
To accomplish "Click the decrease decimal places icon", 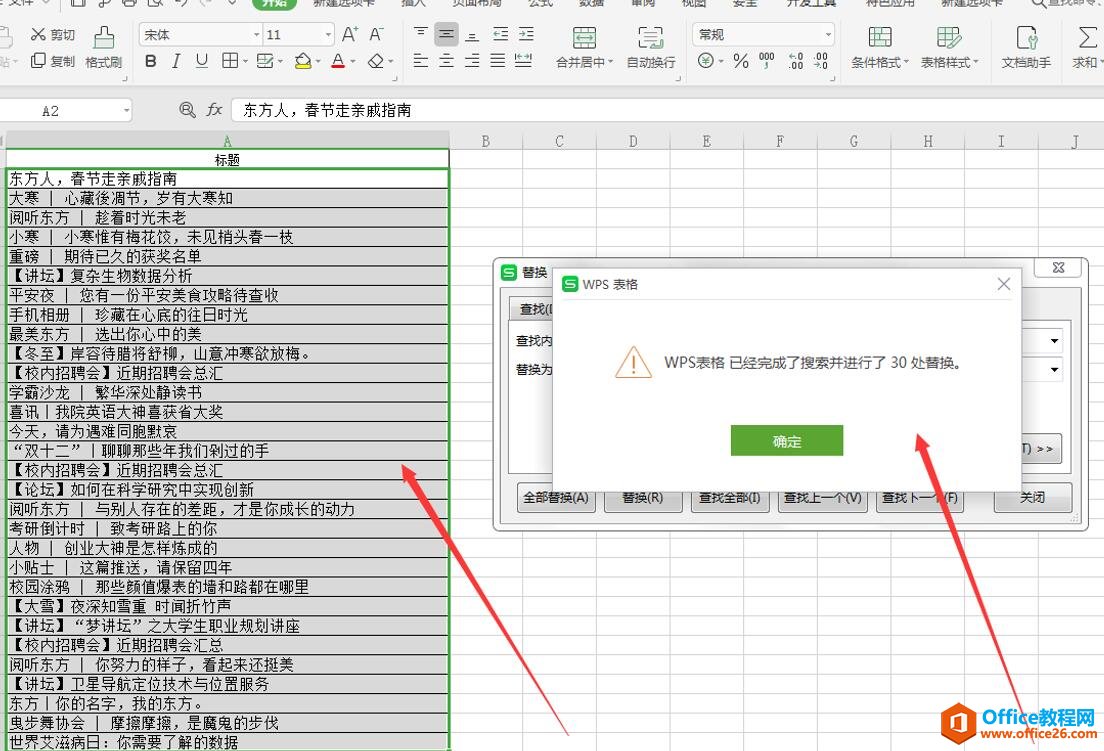I will pyautogui.click(x=821, y=61).
